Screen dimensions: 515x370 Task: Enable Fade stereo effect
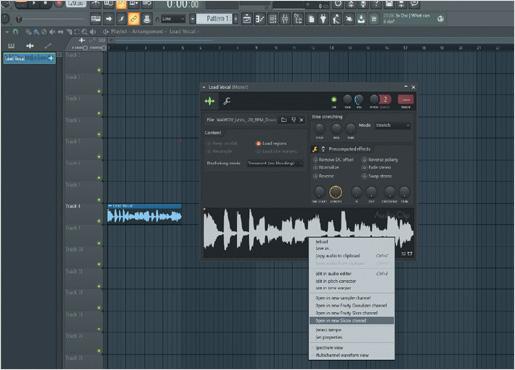click(377, 167)
